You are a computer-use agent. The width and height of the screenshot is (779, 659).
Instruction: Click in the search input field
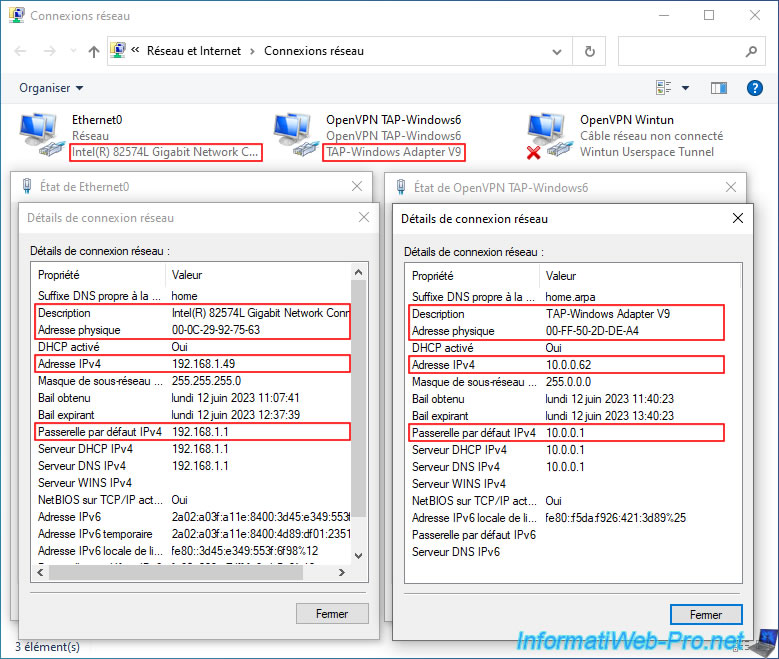pos(681,51)
